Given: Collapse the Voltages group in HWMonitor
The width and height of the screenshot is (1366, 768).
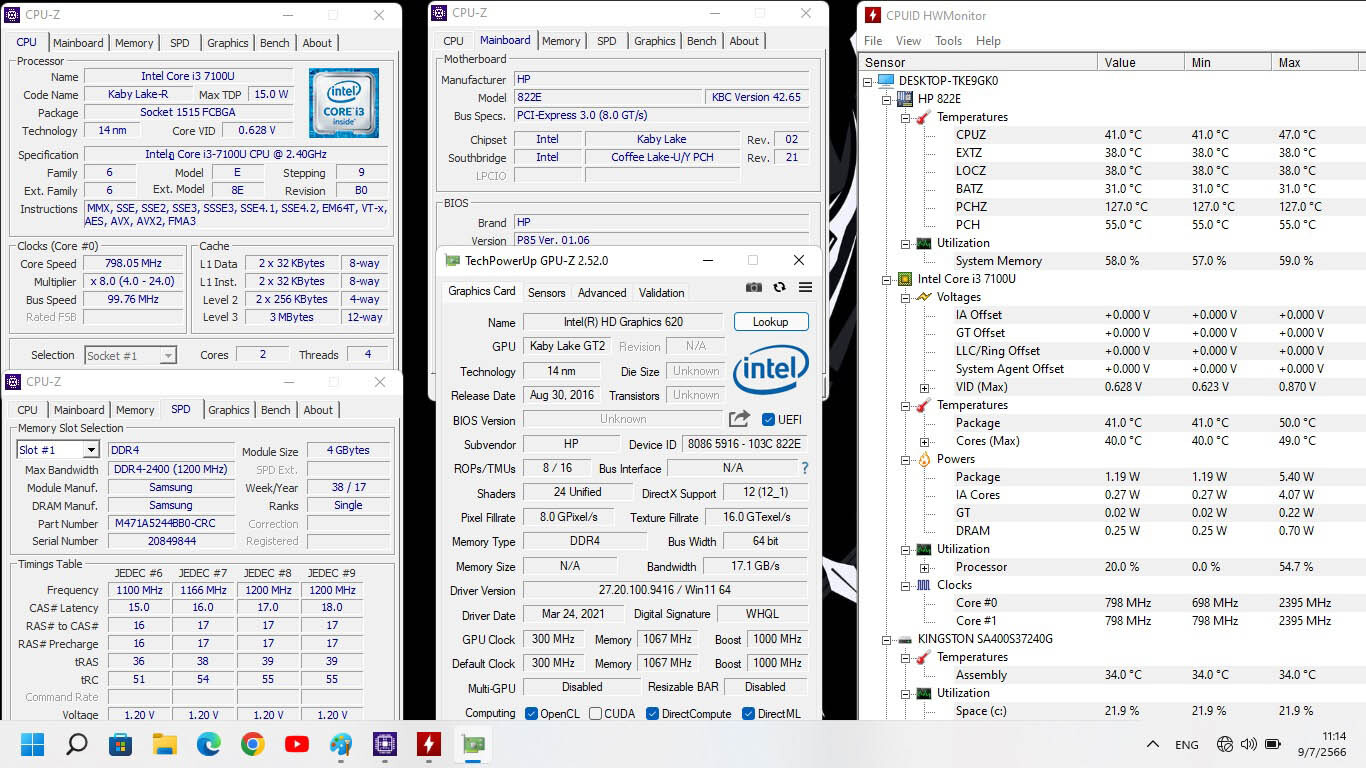Looking at the screenshot, I should (x=905, y=297).
